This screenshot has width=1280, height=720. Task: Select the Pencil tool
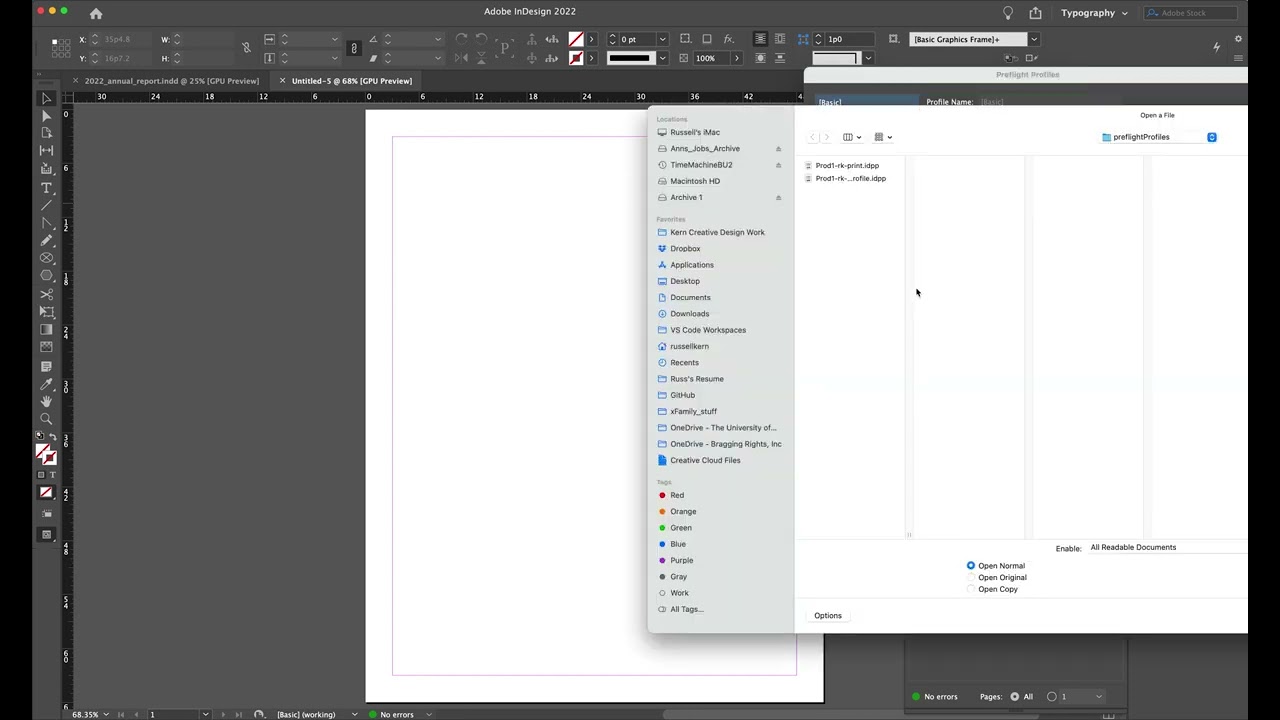point(46,240)
